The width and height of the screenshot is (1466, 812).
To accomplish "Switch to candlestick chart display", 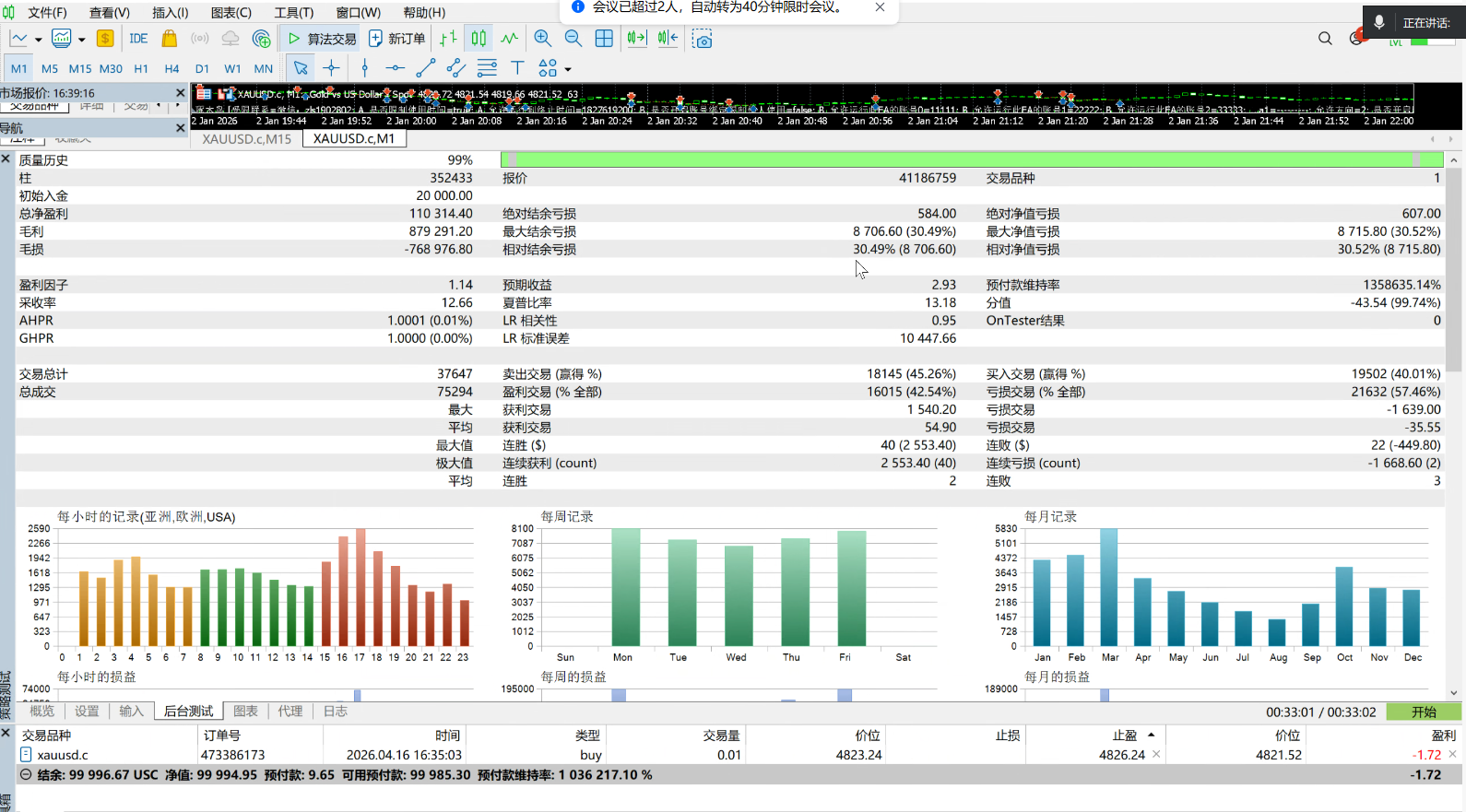I will click(x=479, y=39).
